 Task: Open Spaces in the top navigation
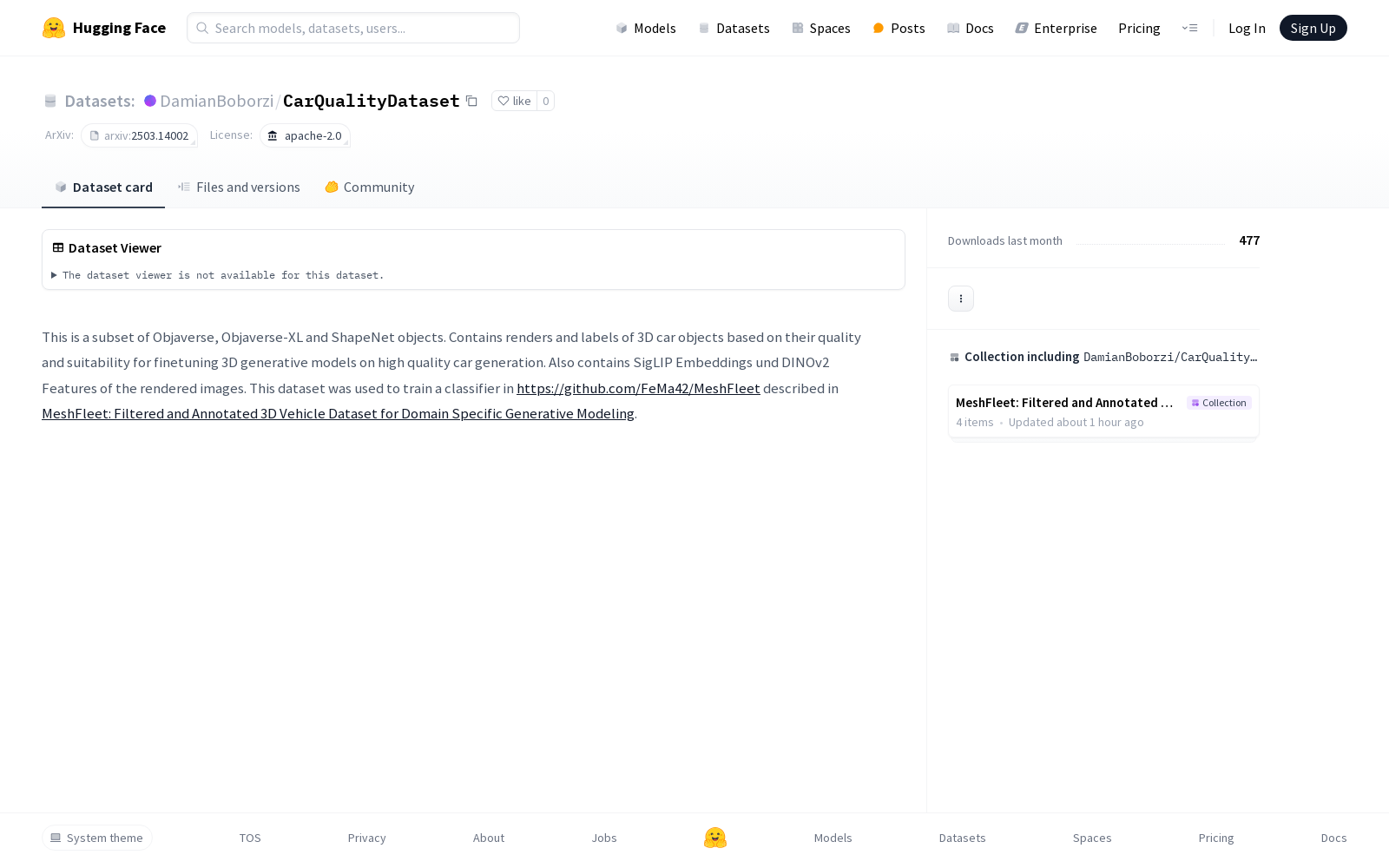(x=821, y=28)
